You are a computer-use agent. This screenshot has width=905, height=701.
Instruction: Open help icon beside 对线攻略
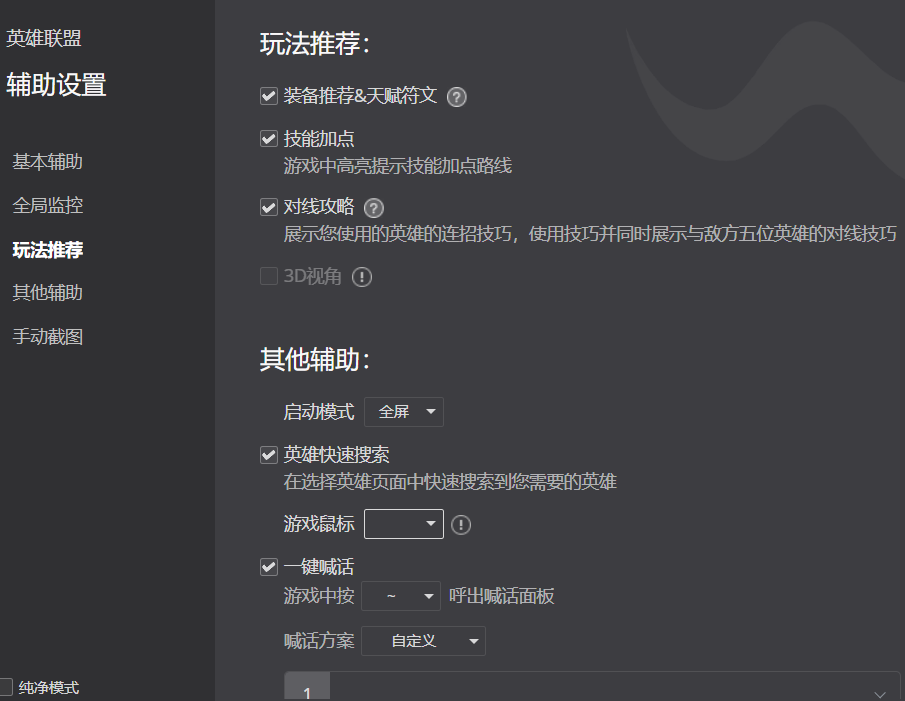(x=374, y=208)
